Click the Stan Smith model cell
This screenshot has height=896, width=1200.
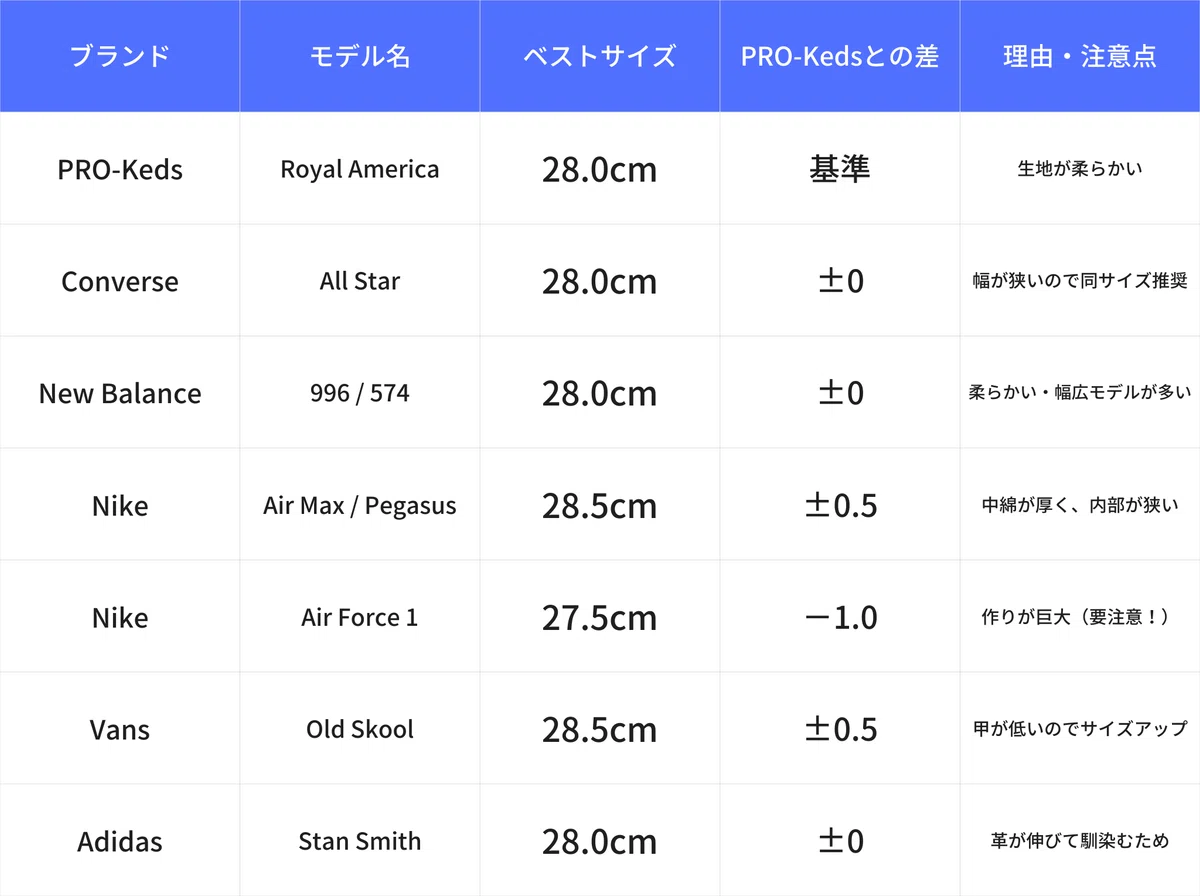click(360, 841)
